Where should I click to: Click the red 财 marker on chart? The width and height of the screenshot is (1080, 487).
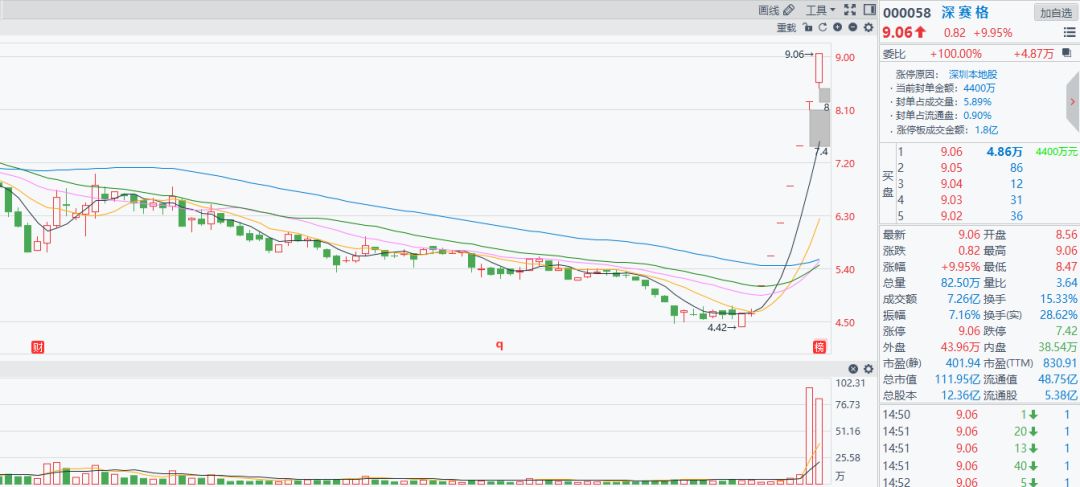(x=38, y=346)
